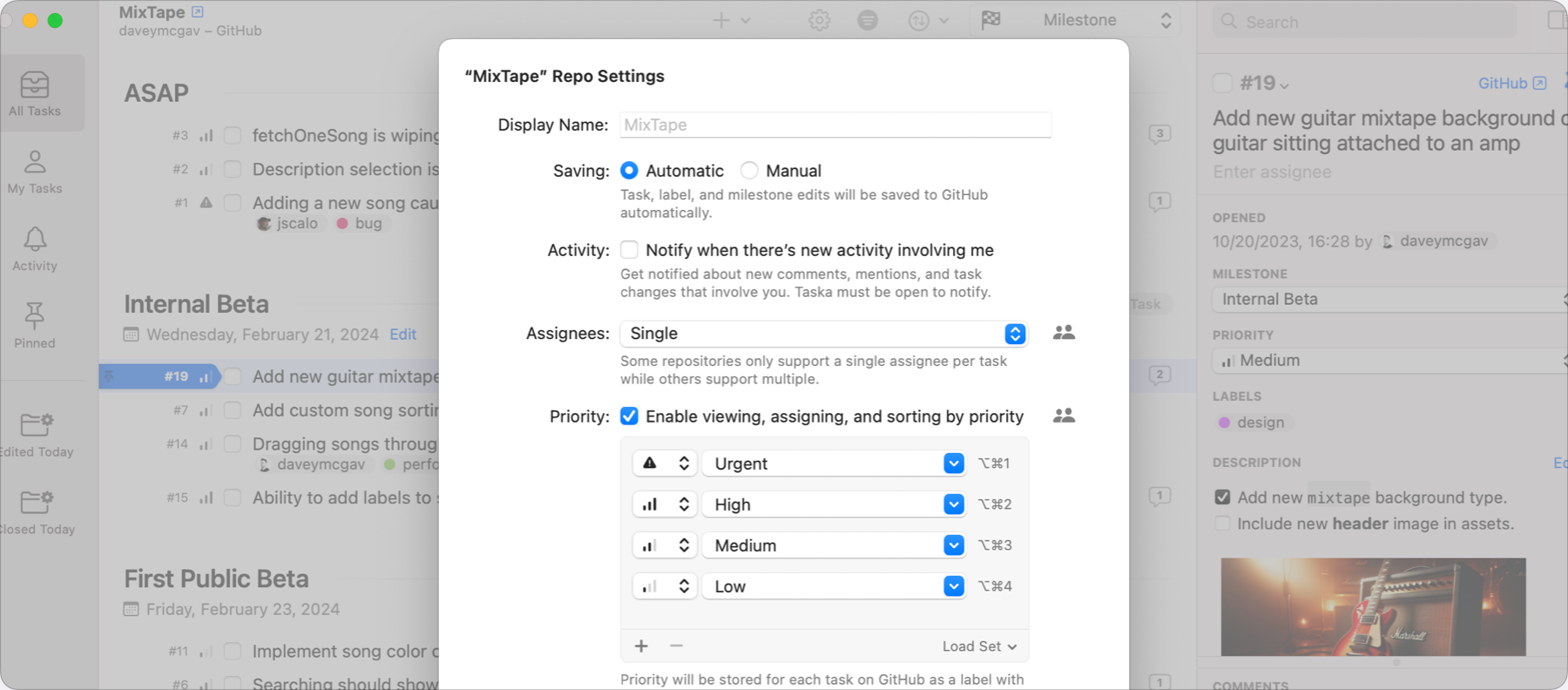
Task: Check off task #3 fetchOneSong
Action: (x=233, y=135)
